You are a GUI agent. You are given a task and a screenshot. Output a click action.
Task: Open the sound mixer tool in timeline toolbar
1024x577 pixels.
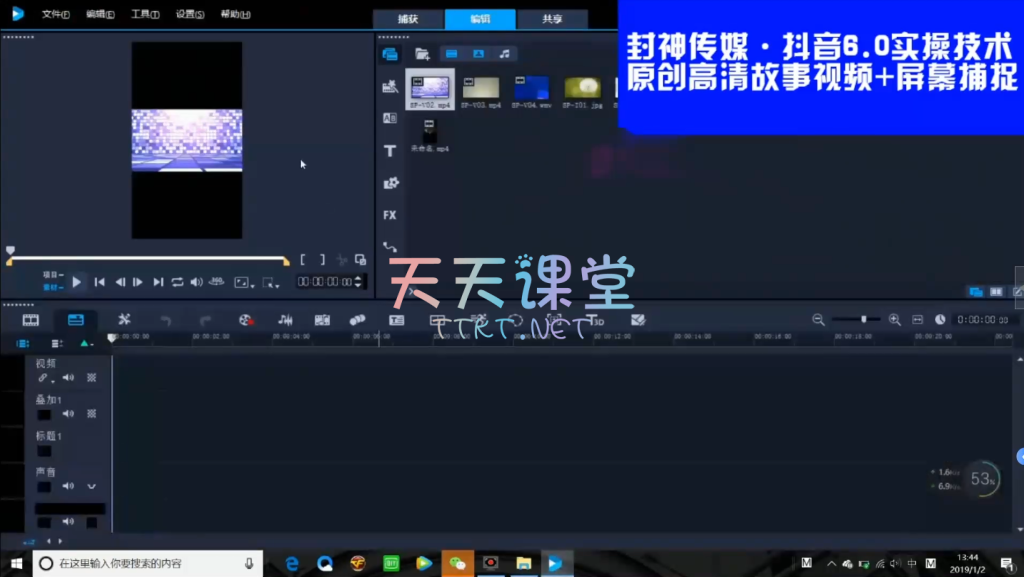[285, 320]
